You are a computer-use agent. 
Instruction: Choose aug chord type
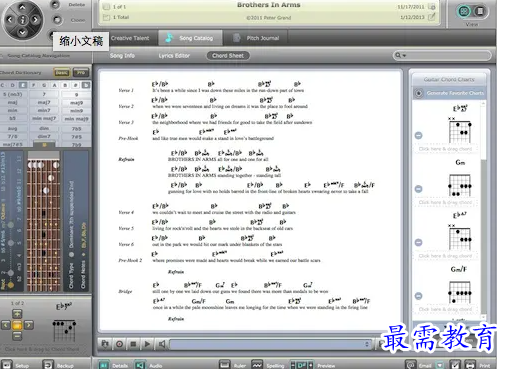(x=13, y=128)
